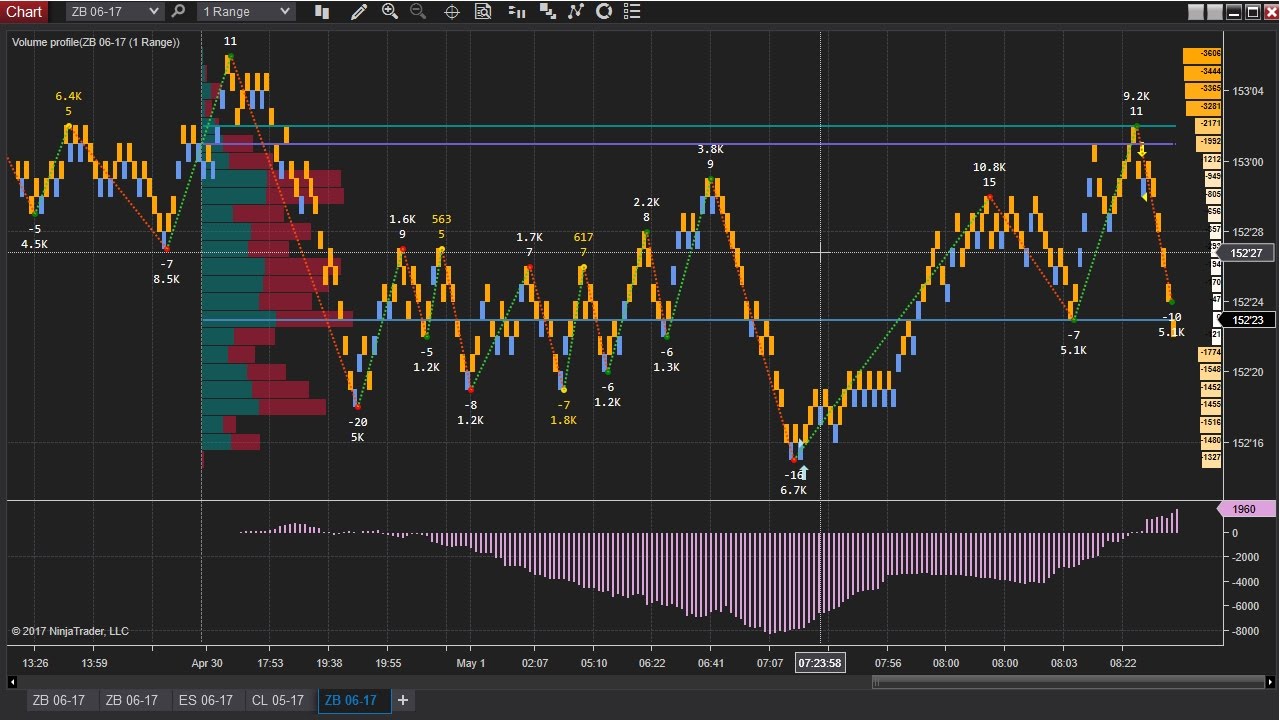Click the 10.8K swing volume label
Viewport: 1280px width, 720px height.
989,168
